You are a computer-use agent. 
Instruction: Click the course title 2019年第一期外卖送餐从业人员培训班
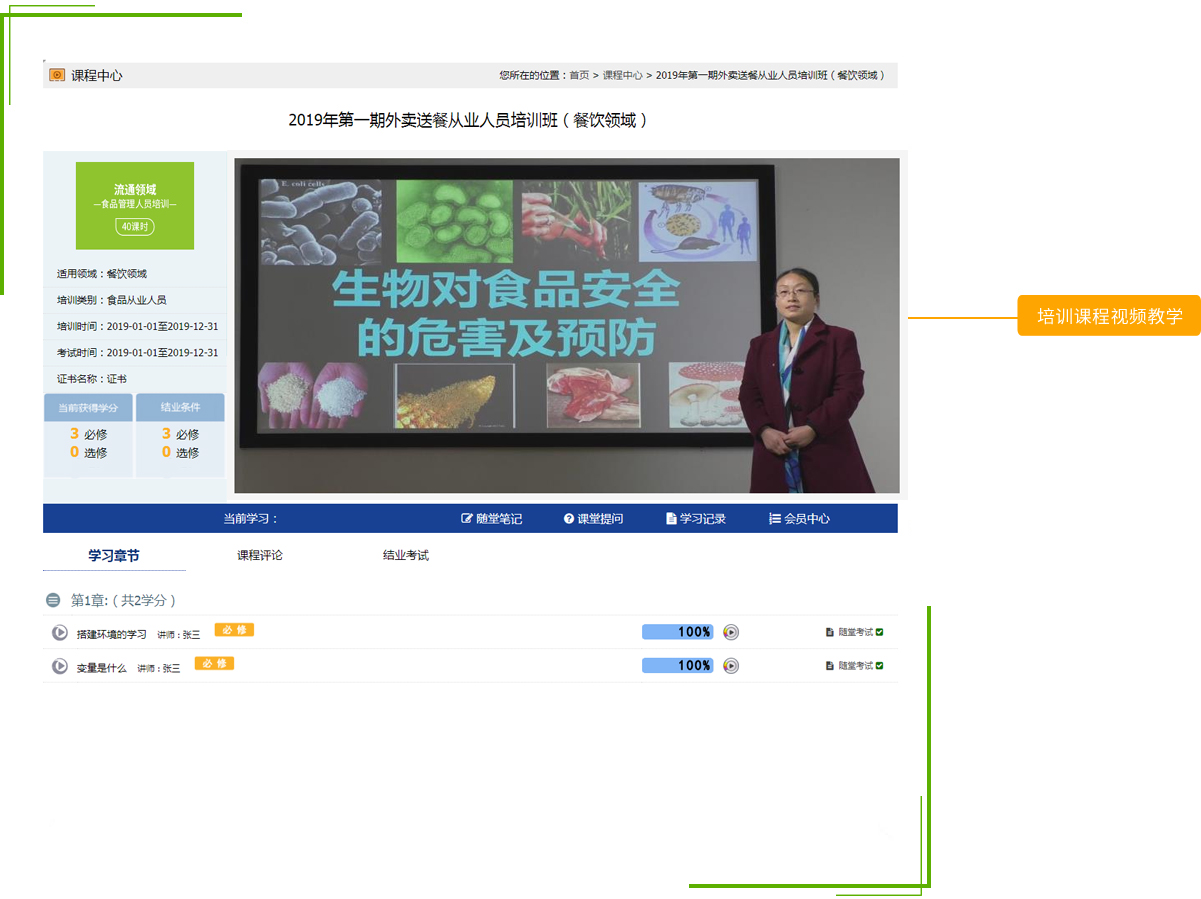(468, 120)
